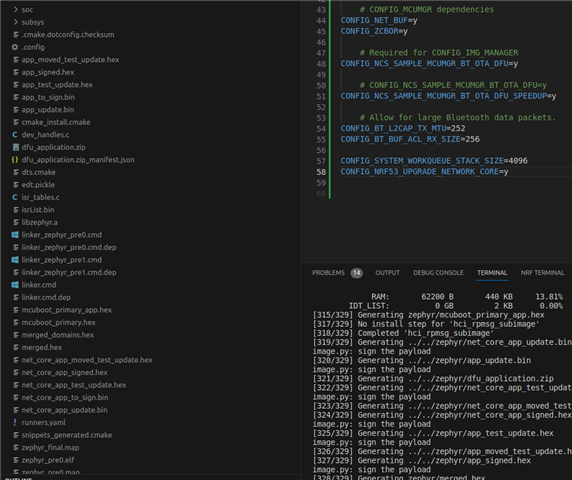This screenshot has height=480, width=572.
Task: Expand the soc folder chevron
Action: click(x=15, y=9)
